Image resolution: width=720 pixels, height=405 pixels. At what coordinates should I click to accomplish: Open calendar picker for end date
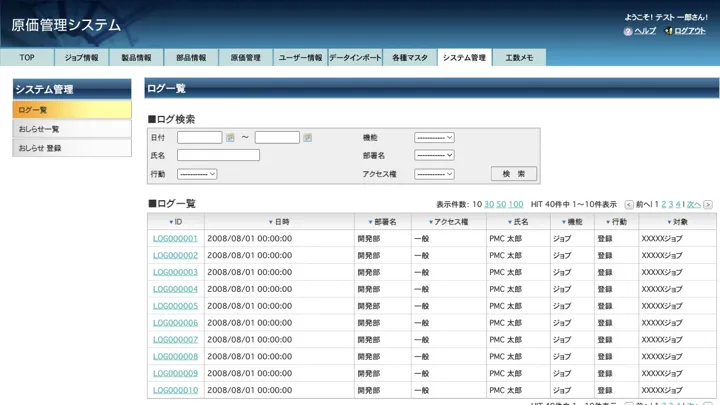308,138
